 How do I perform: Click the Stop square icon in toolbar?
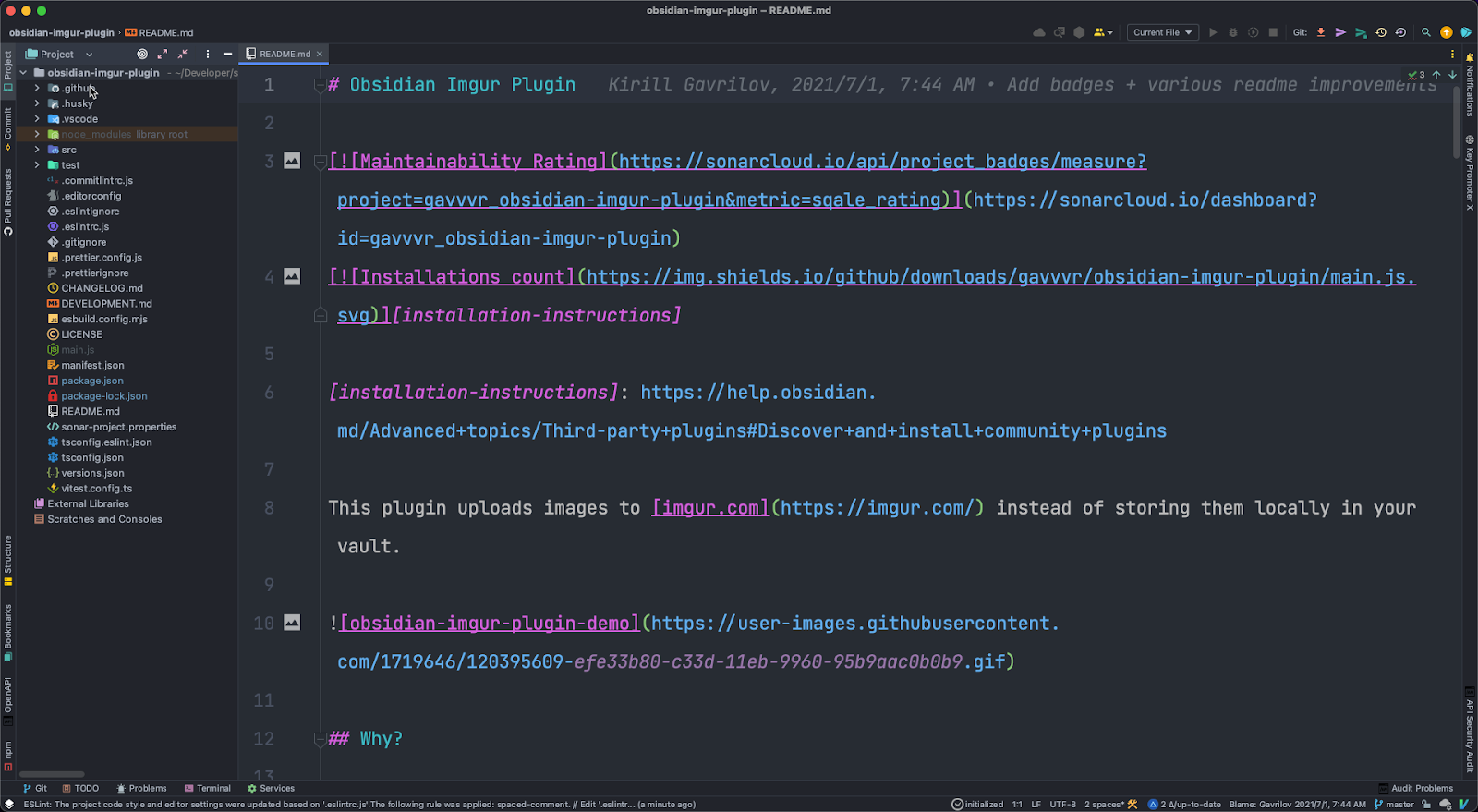click(1273, 32)
